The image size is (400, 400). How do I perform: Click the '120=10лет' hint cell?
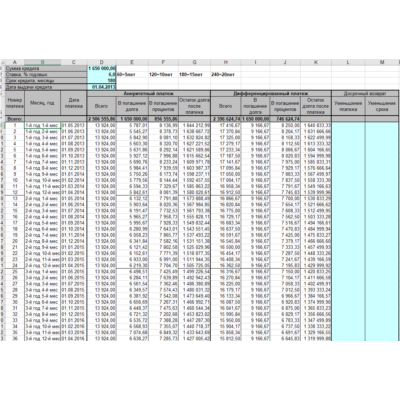point(160,75)
